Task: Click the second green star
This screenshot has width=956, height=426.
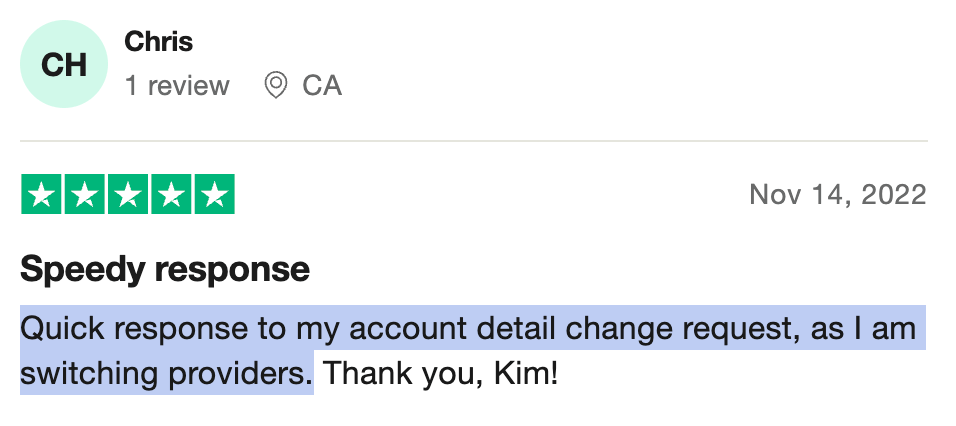Action: 85,194
